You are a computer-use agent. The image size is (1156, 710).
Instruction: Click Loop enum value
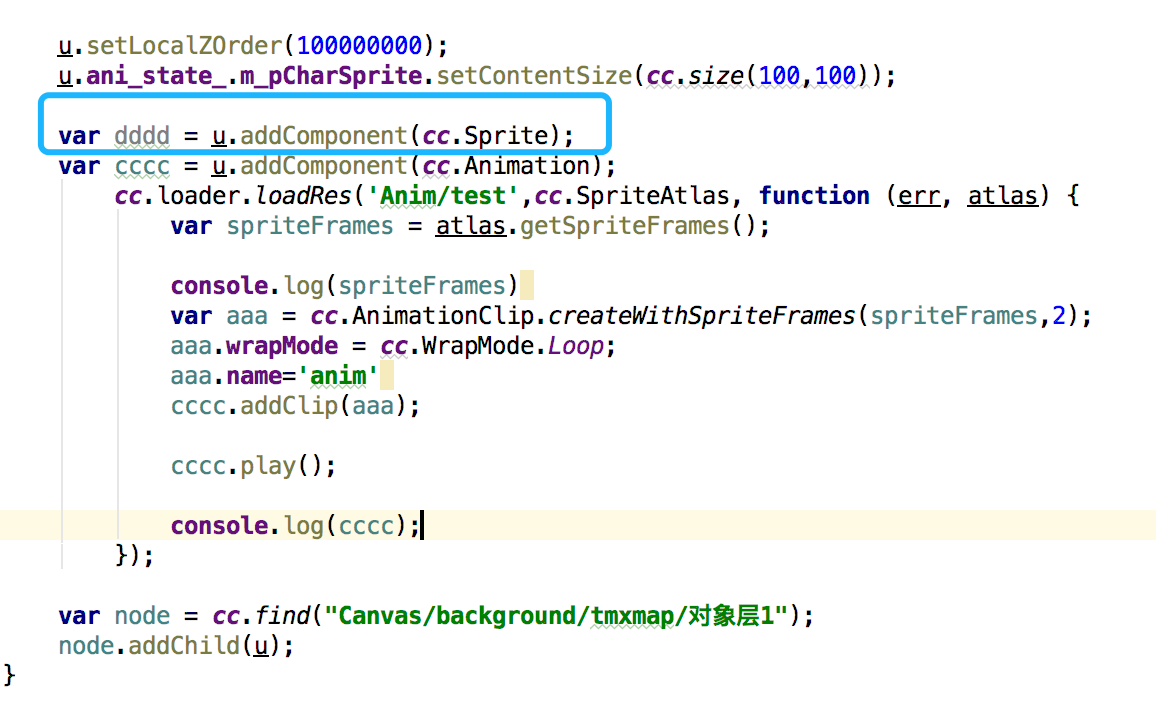click(576, 346)
